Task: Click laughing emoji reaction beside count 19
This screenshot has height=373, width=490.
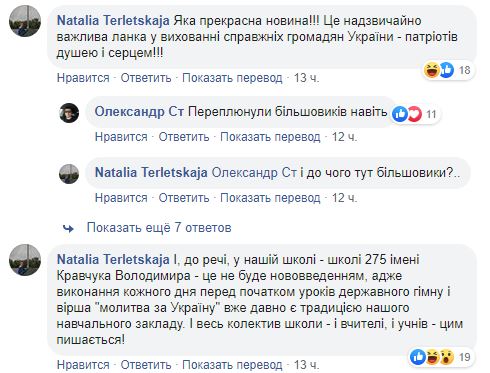Action: (x=432, y=357)
